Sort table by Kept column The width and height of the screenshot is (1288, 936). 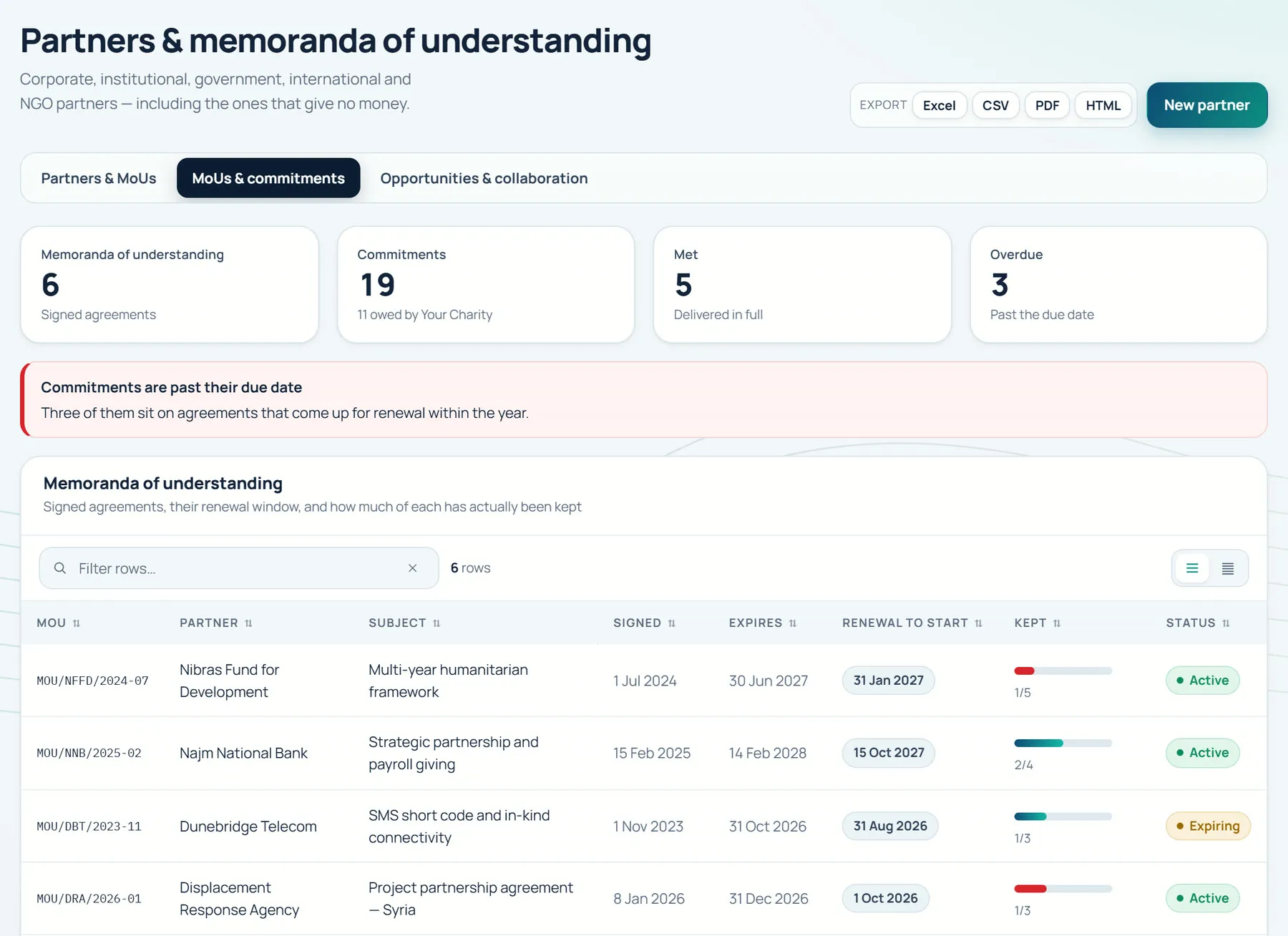click(1038, 623)
